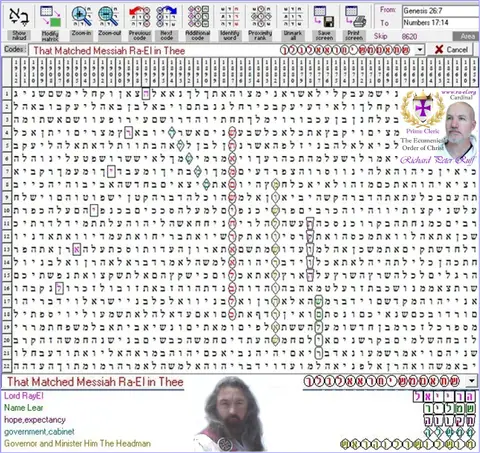Click the Next code label button

167,35
